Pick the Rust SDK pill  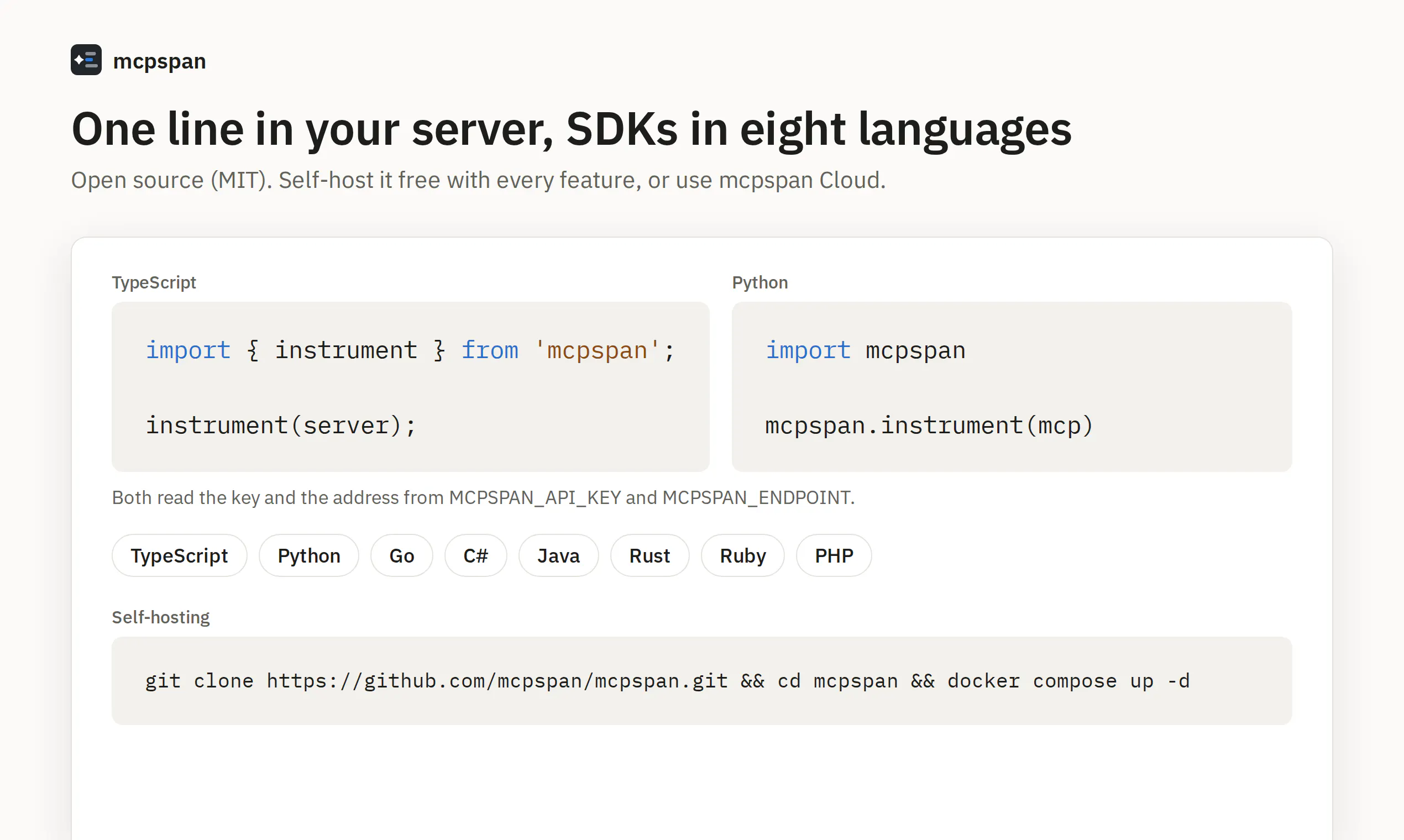click(650, 555)
